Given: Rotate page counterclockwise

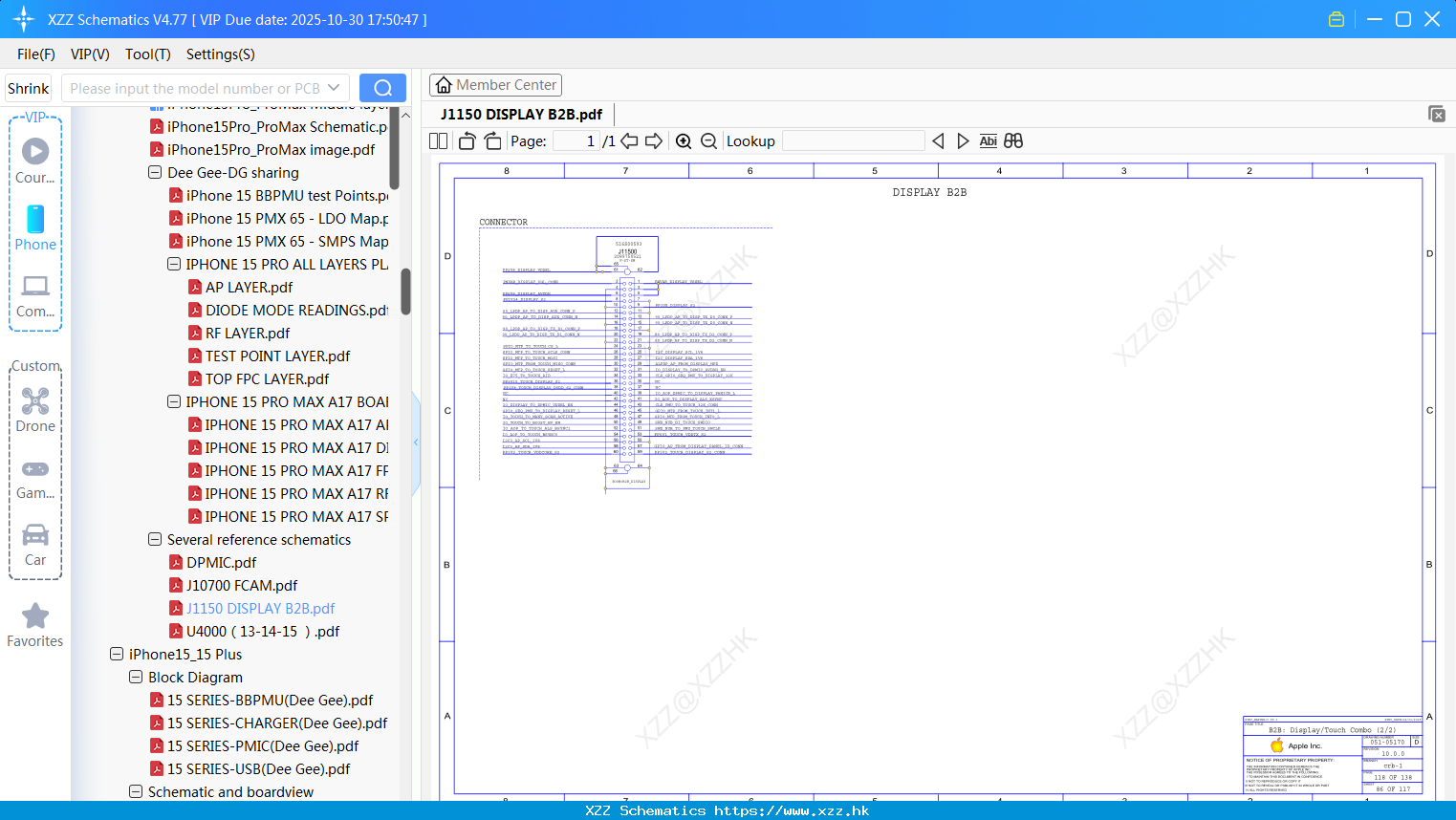Looking at the screenshot, I should click(x=467, y=140).
